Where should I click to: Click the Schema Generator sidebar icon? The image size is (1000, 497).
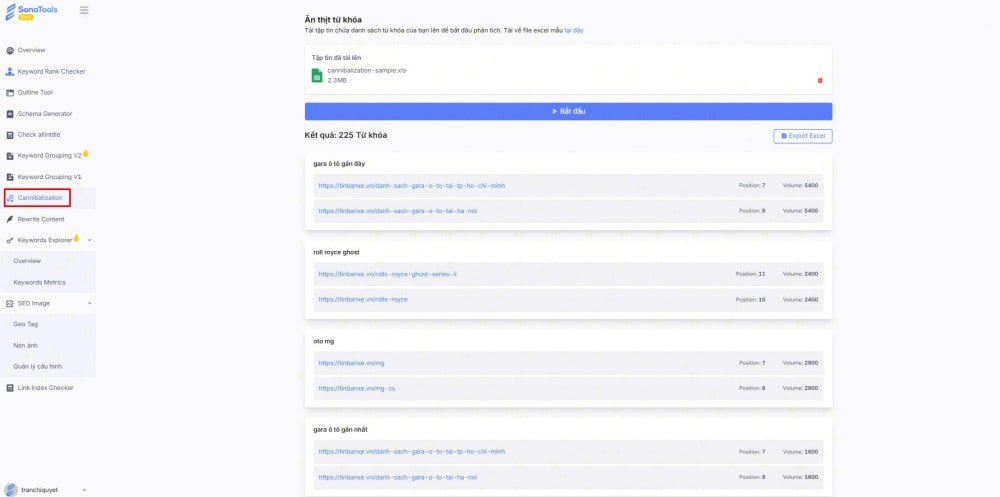tap(10, 114)
